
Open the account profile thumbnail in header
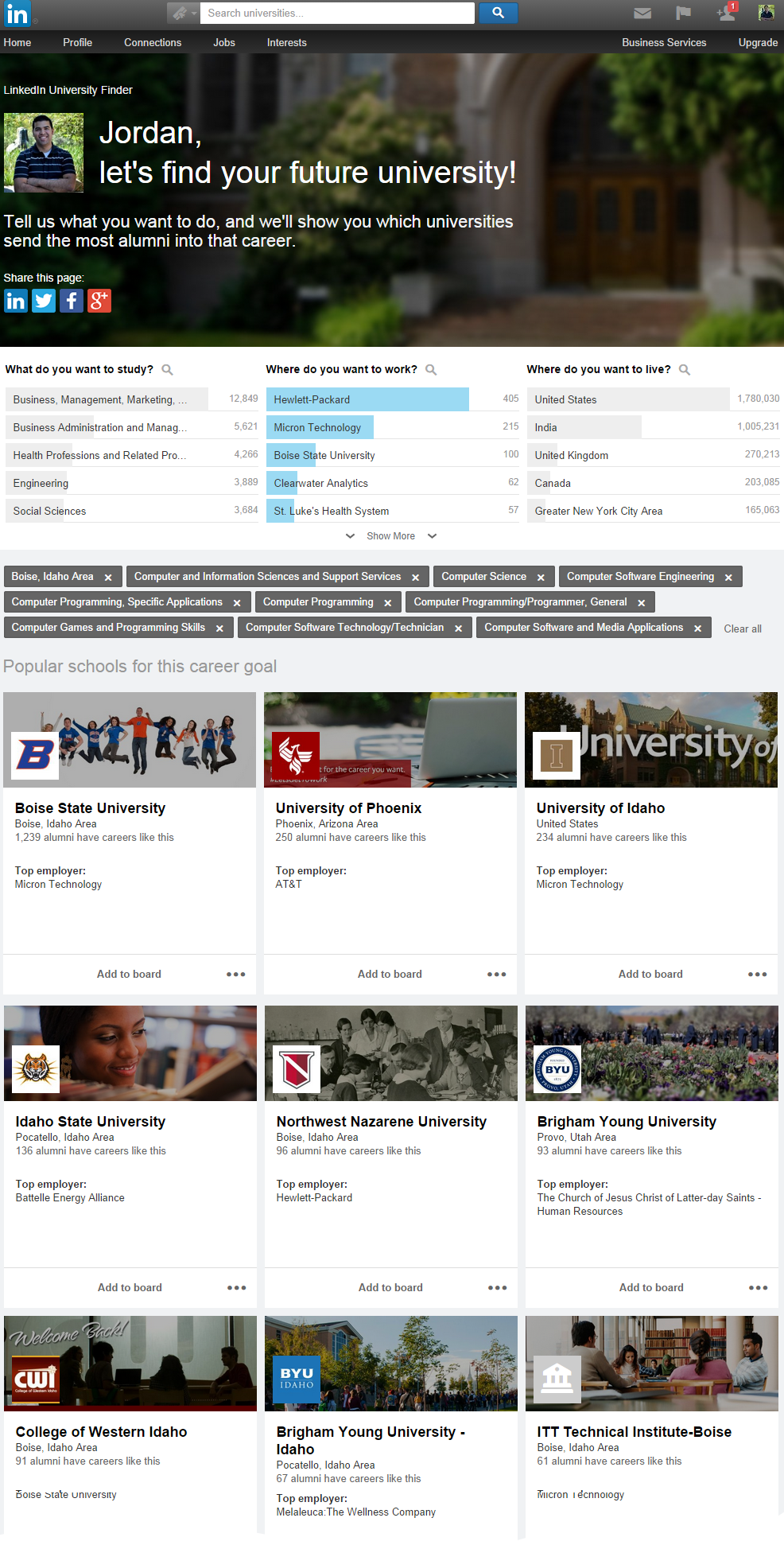pyautogui.click(x=767, y=13)
